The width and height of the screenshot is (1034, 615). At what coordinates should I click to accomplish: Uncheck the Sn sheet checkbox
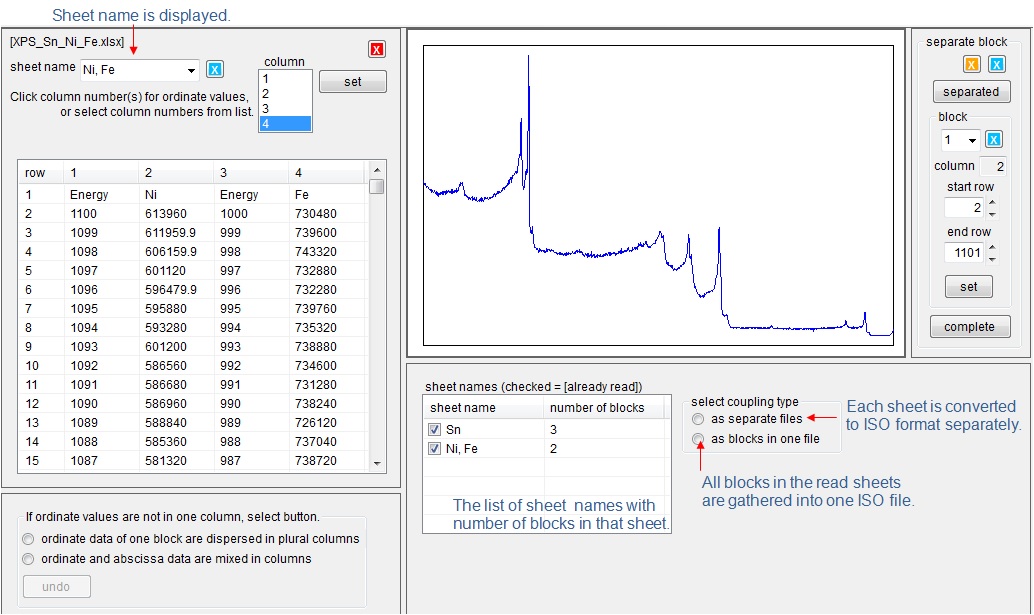(434, 428)
